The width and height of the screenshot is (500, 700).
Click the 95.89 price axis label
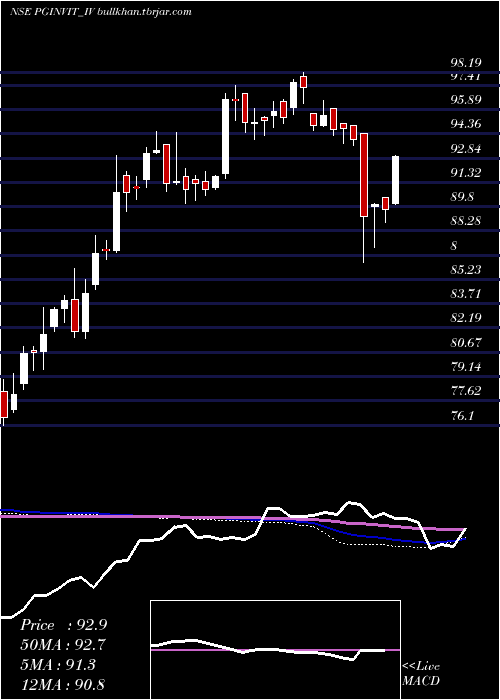point(467,100)
